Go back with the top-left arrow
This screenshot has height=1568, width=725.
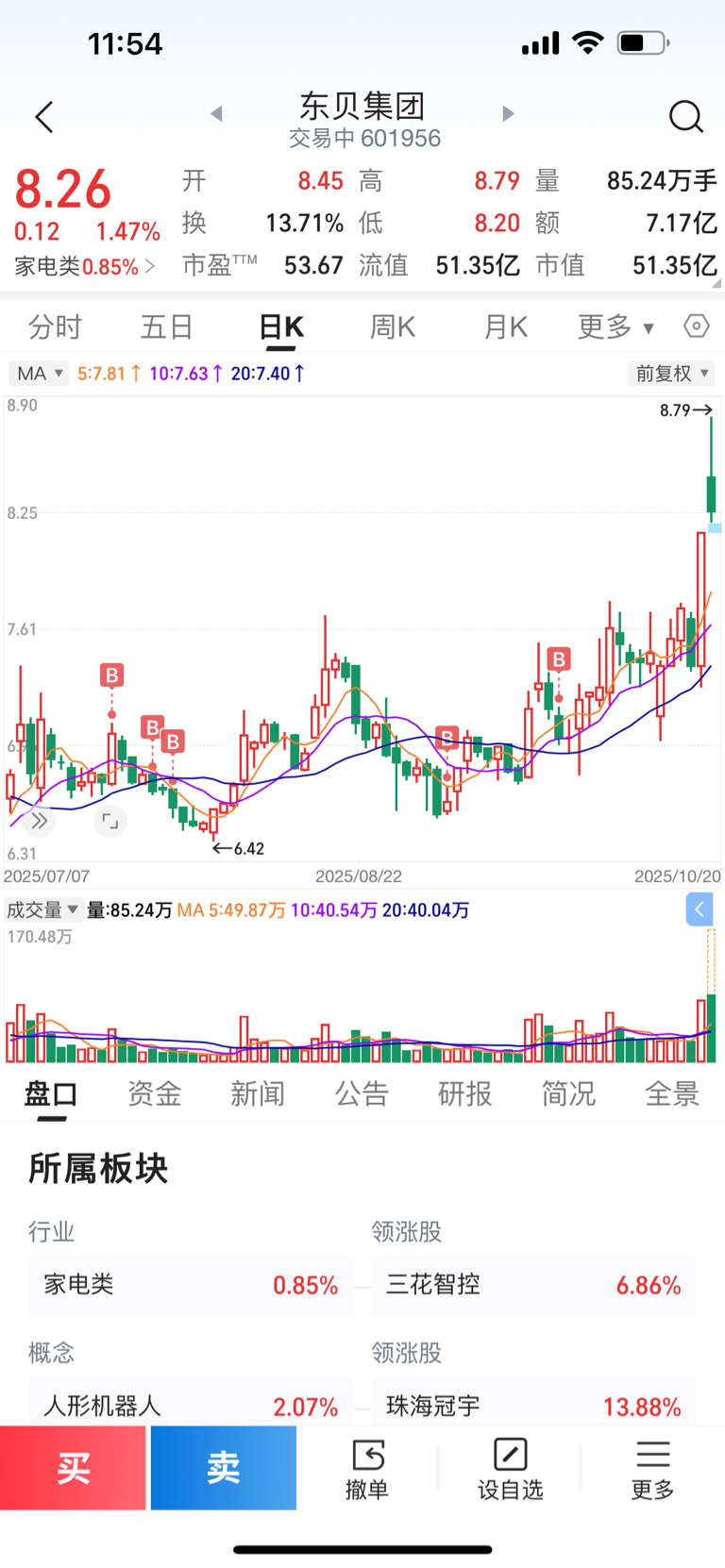pyautogui.click(x=44, y=117)
